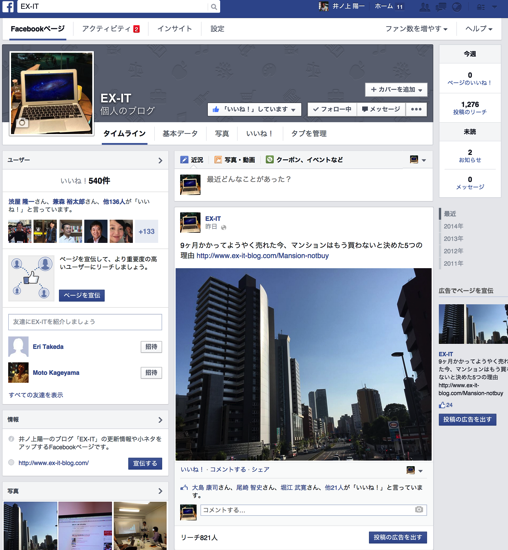Select the 近況 status icon

[184, 160]
